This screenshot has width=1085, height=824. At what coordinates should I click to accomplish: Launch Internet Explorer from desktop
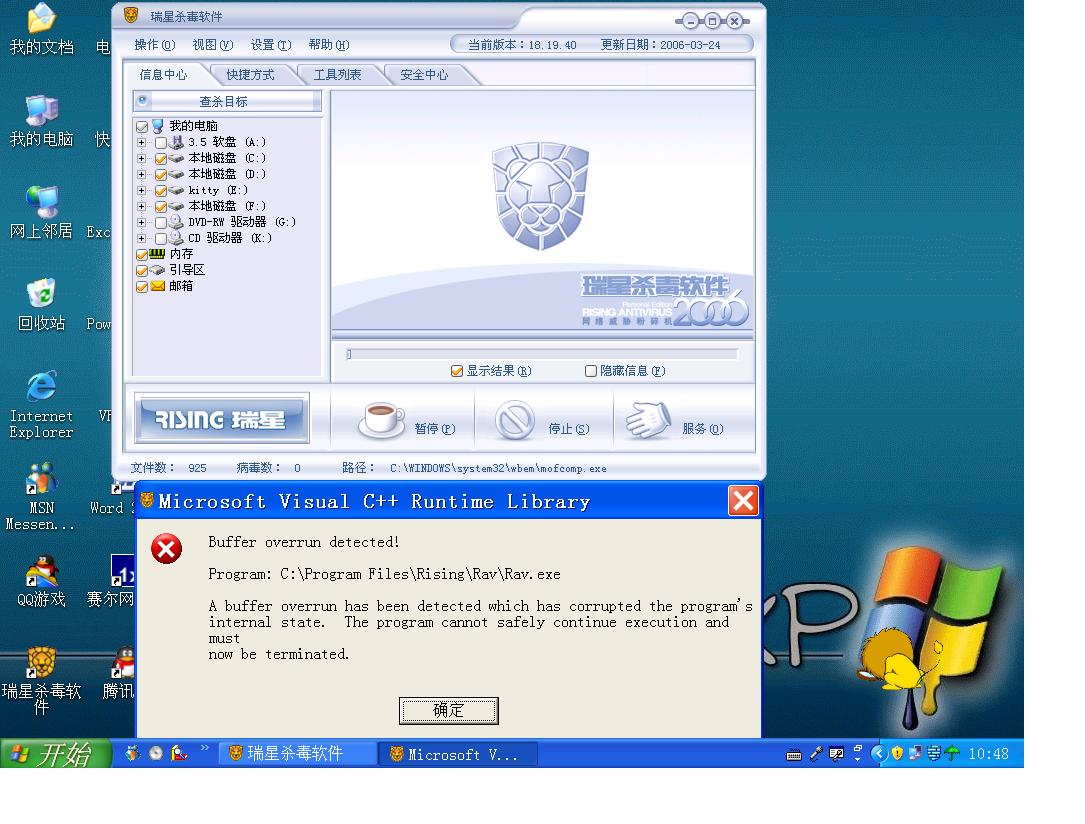[x=42, y=404]
